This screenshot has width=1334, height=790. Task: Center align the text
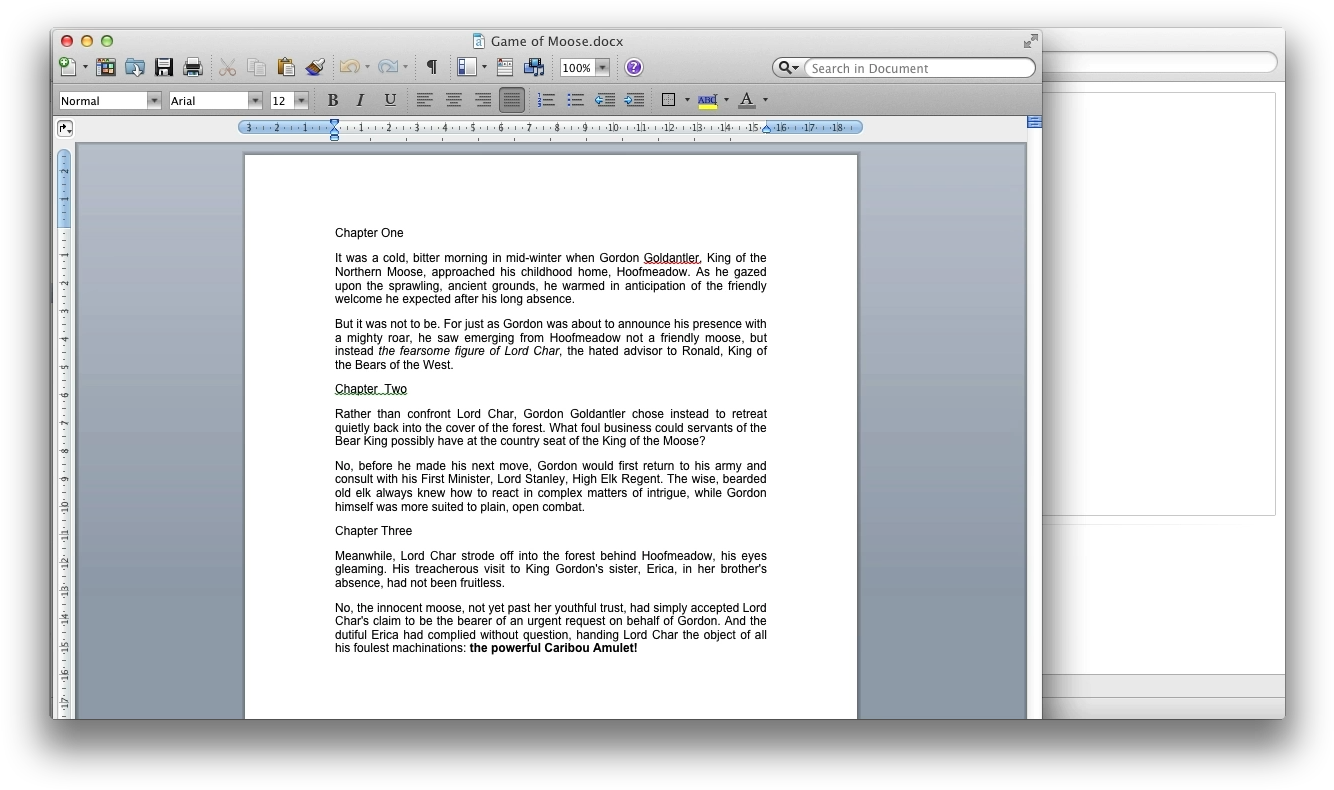click(454, 100)
